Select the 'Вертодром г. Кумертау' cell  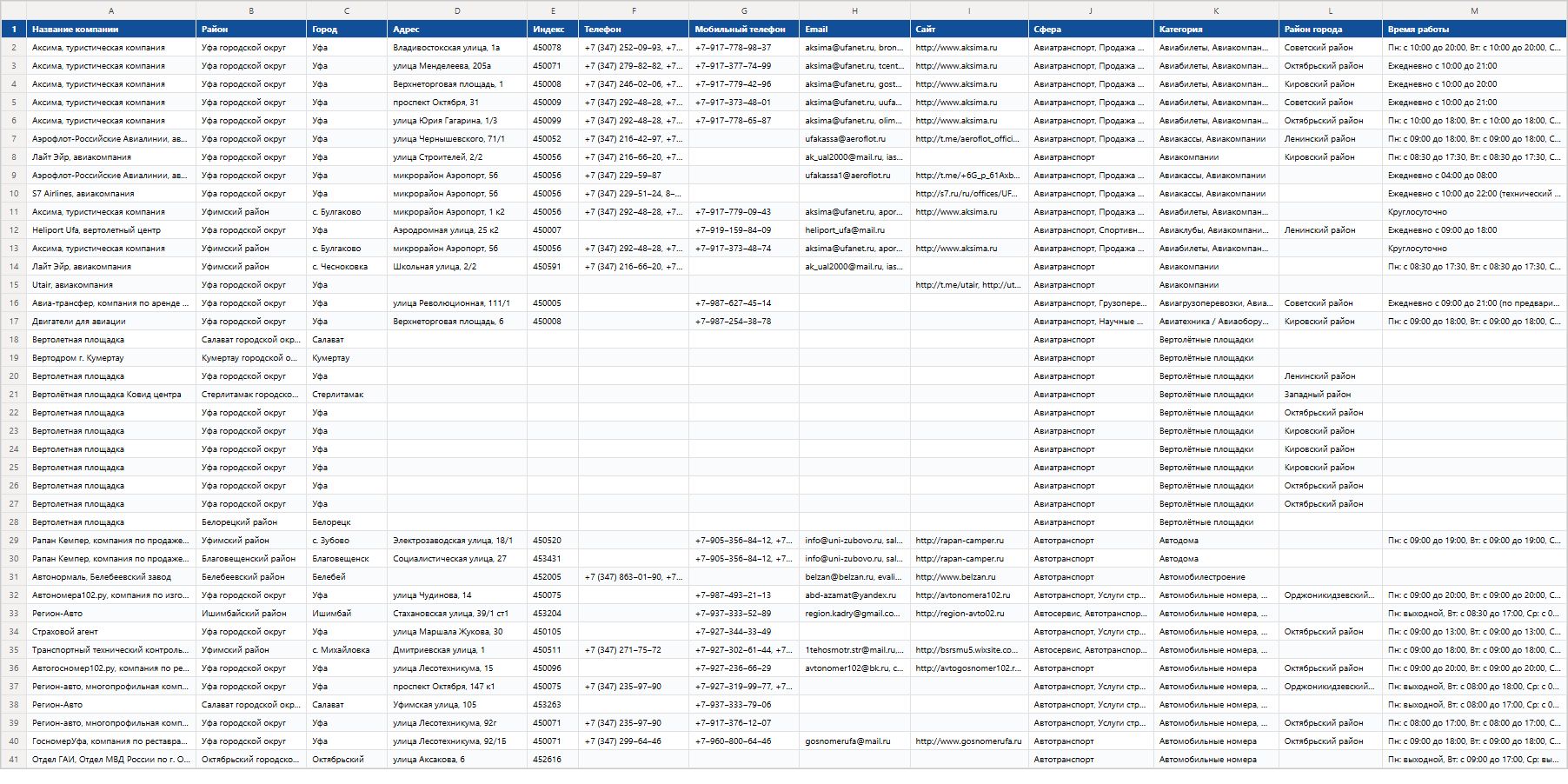point(111,358)
